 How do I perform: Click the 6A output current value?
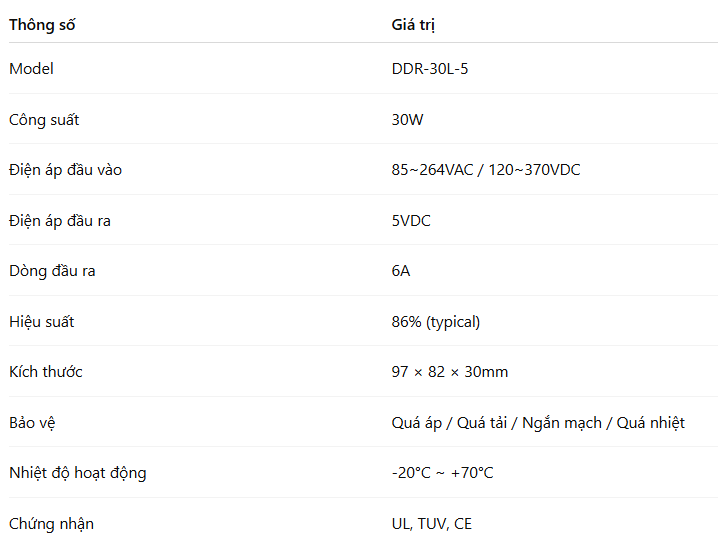(401, 271)
